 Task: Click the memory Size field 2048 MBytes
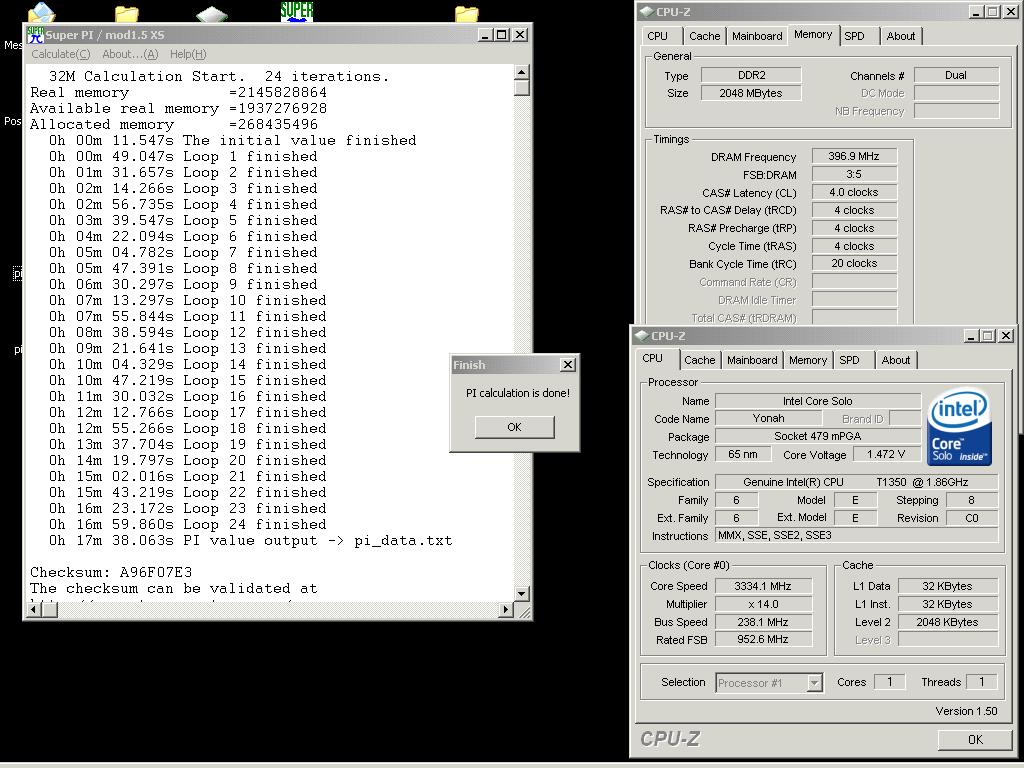pyautogui.click(x=751, y=93)
